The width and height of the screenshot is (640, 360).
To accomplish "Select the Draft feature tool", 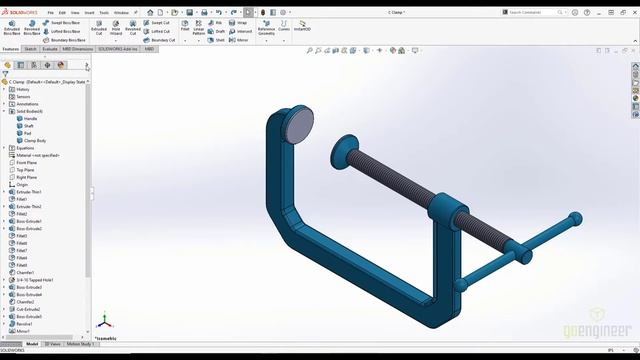I will [216, 31].
